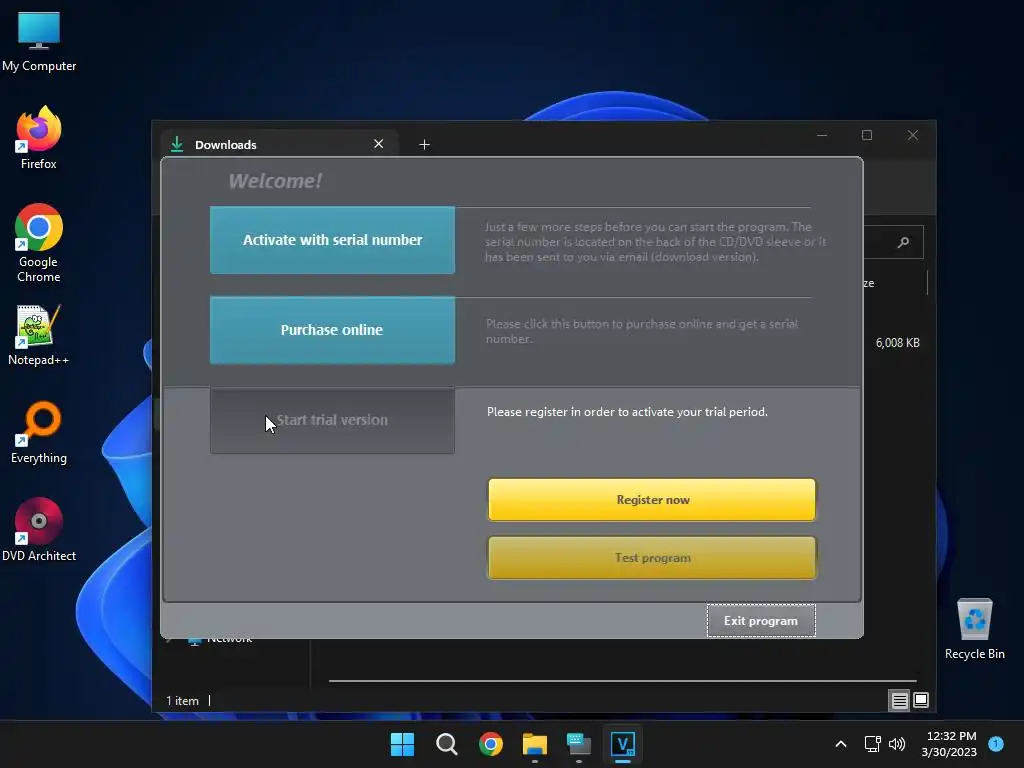1024x768 pixels.
Task: Click the Vegas taskbar icon
Action: tap(622, 744)
